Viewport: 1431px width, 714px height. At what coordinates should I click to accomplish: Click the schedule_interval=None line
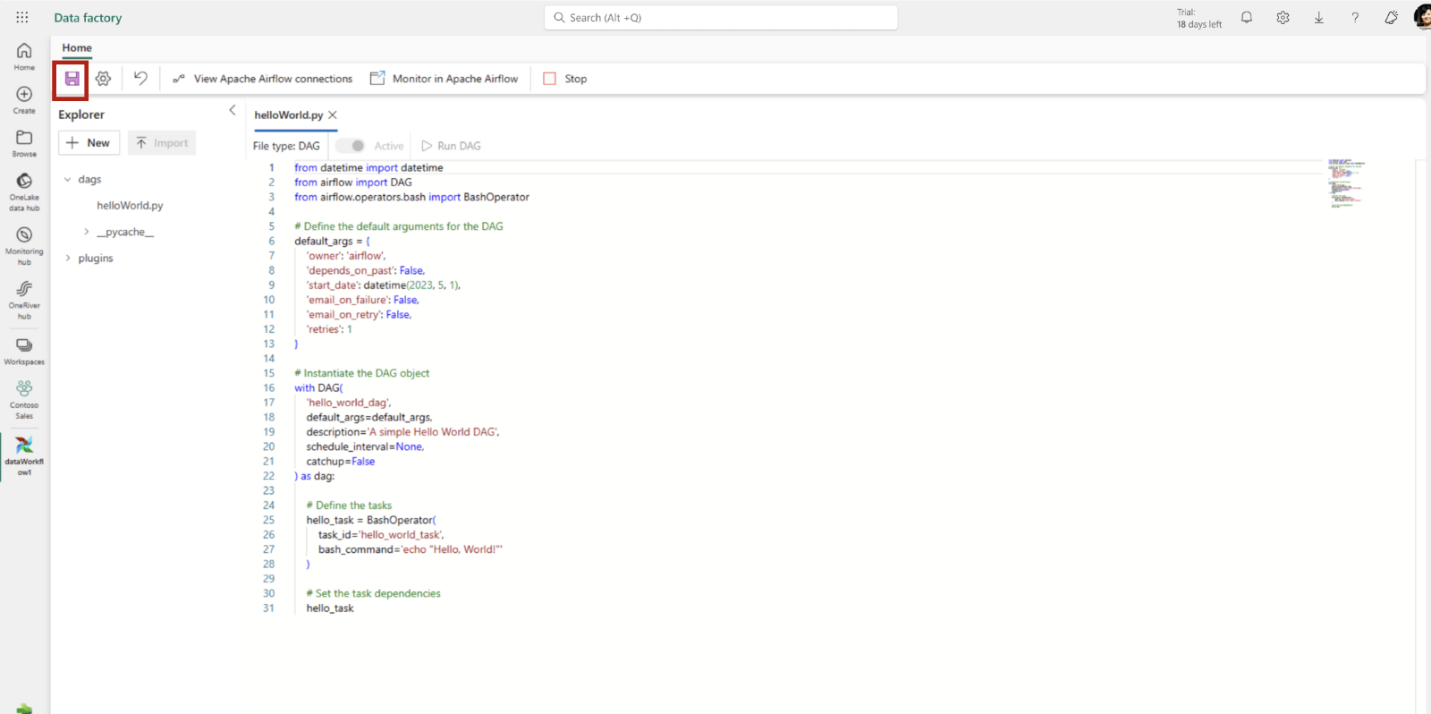(365, 446)
